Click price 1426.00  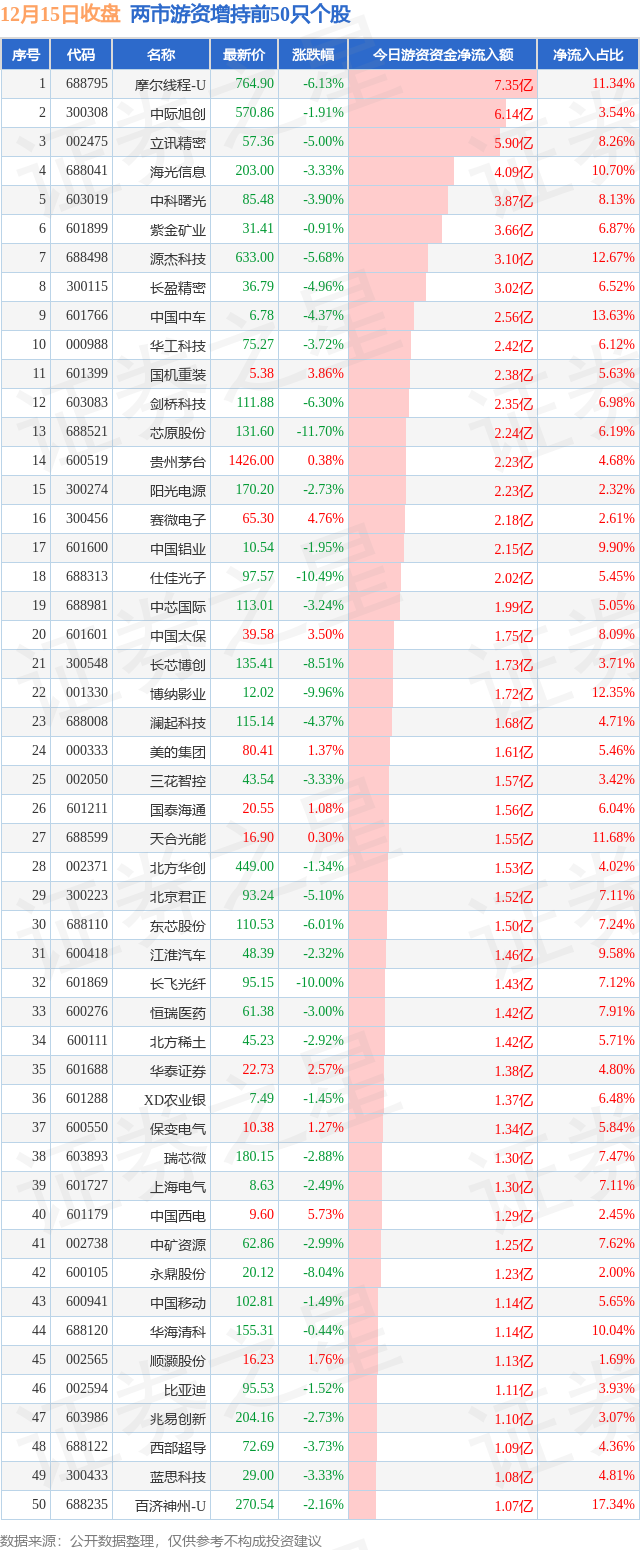[x=252, y=461]
